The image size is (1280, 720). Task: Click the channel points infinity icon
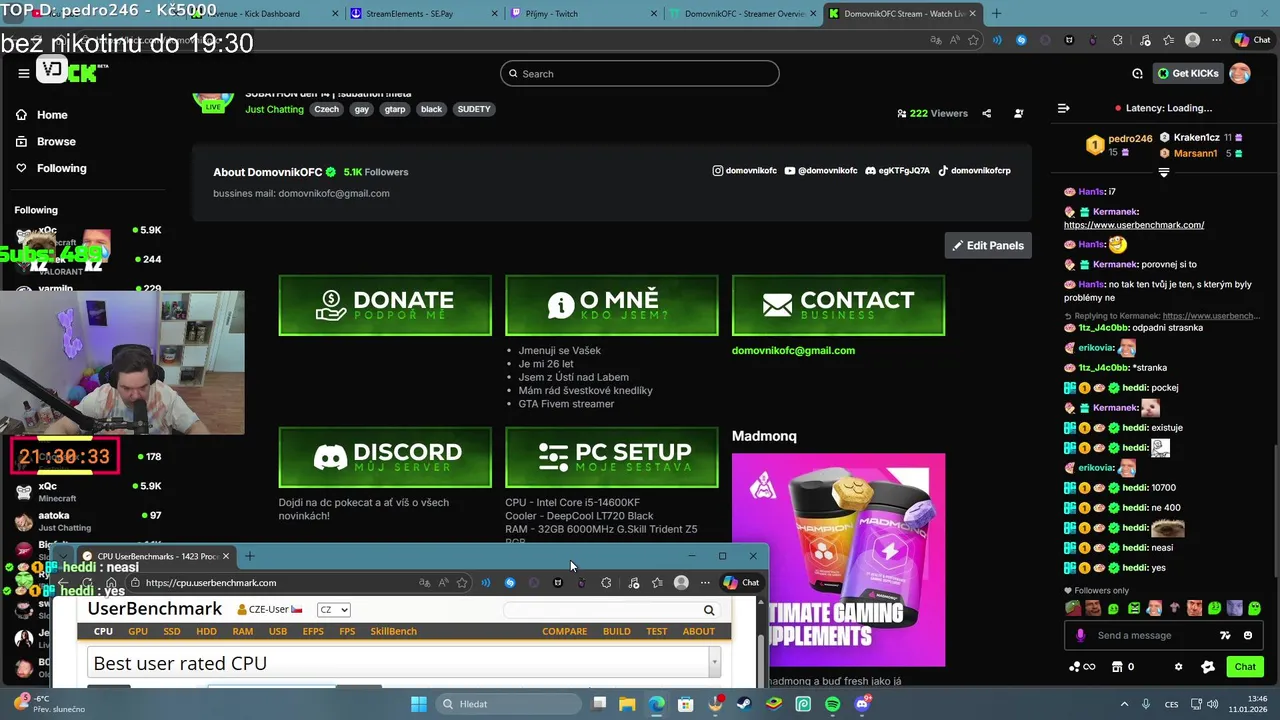point(1082,667)
